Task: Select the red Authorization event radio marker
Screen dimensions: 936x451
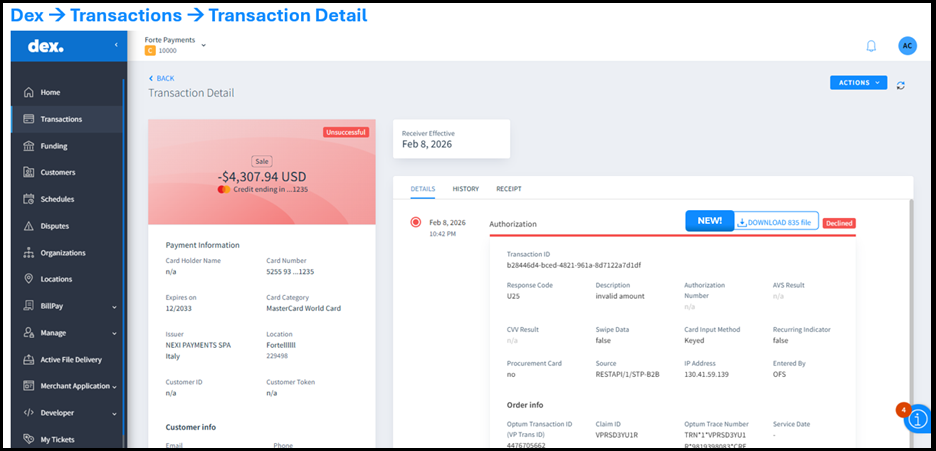Action: [415, 222]
